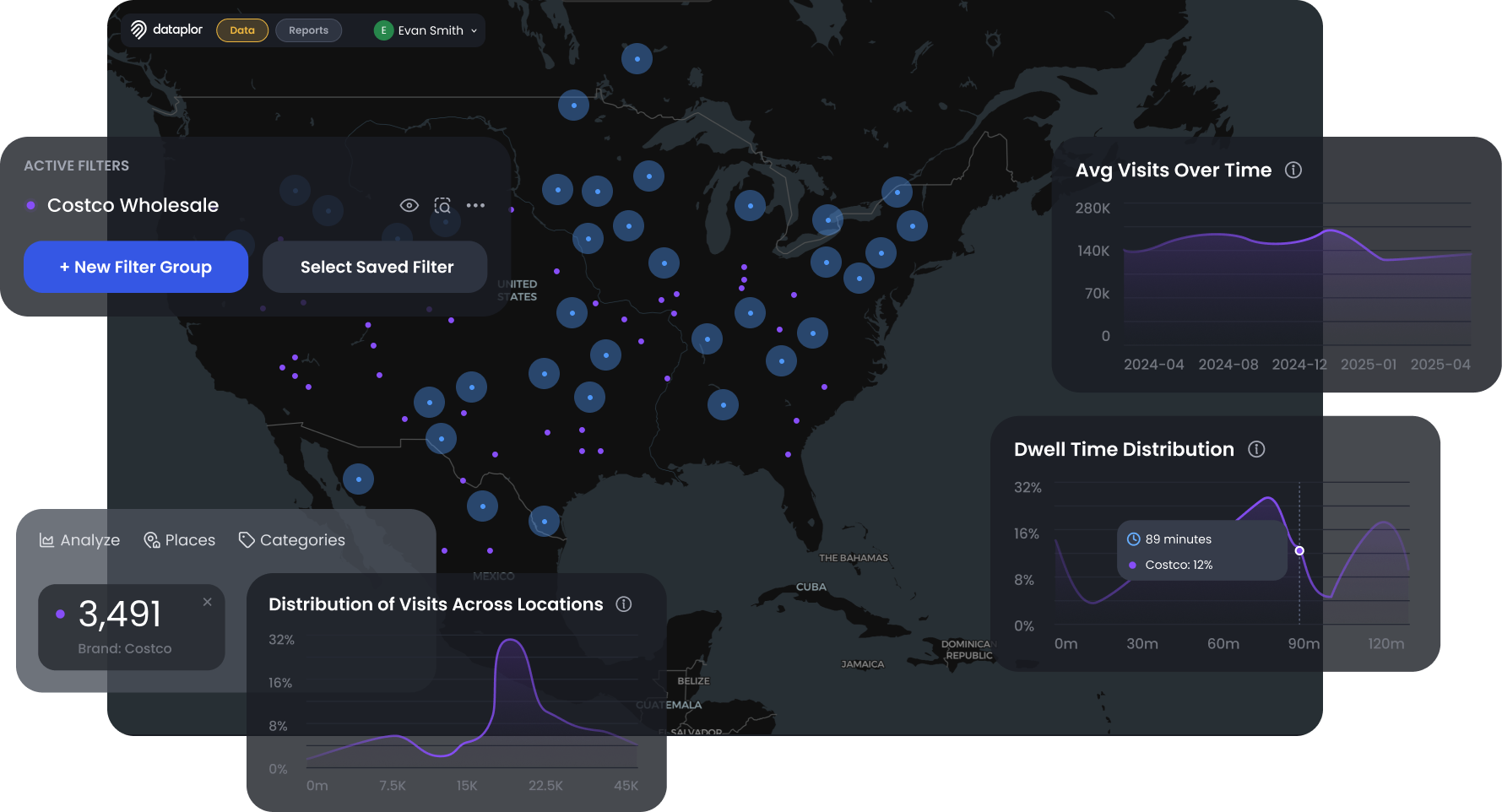Click the Evan Smith avatar icon
This screenshot has height=812, width=1502.
coord(383,30)
